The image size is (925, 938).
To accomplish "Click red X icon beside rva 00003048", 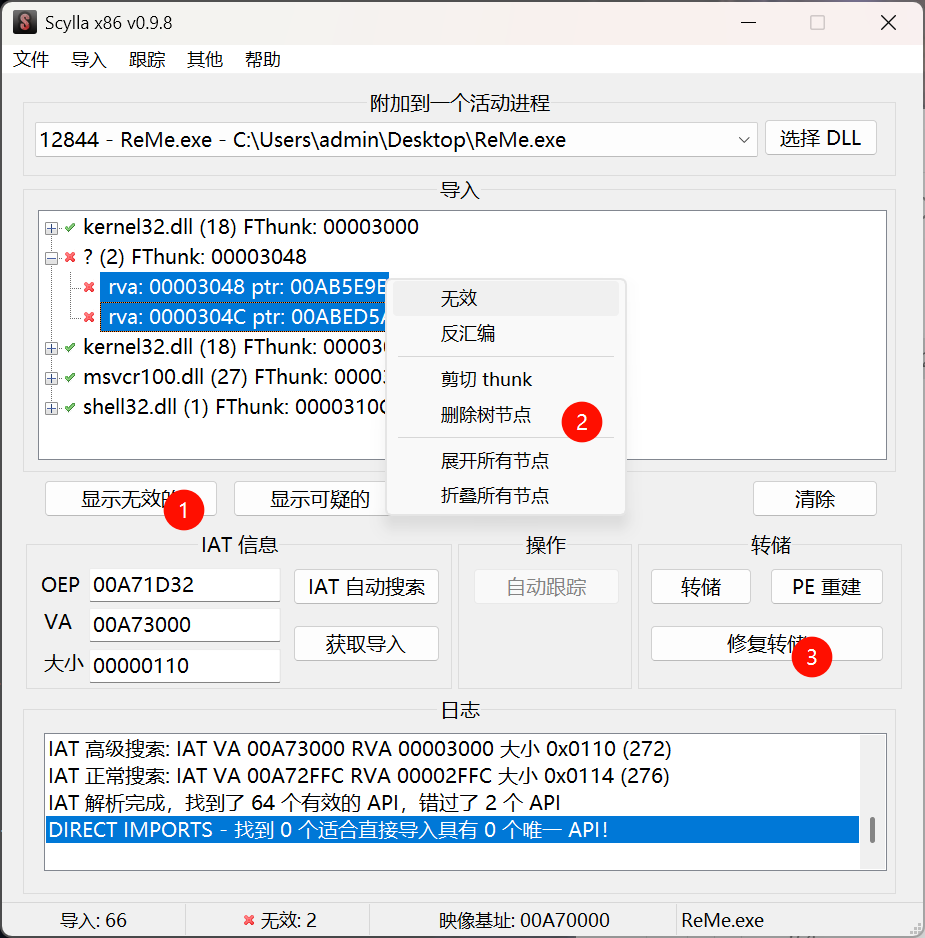I will (x=89, y=287).
